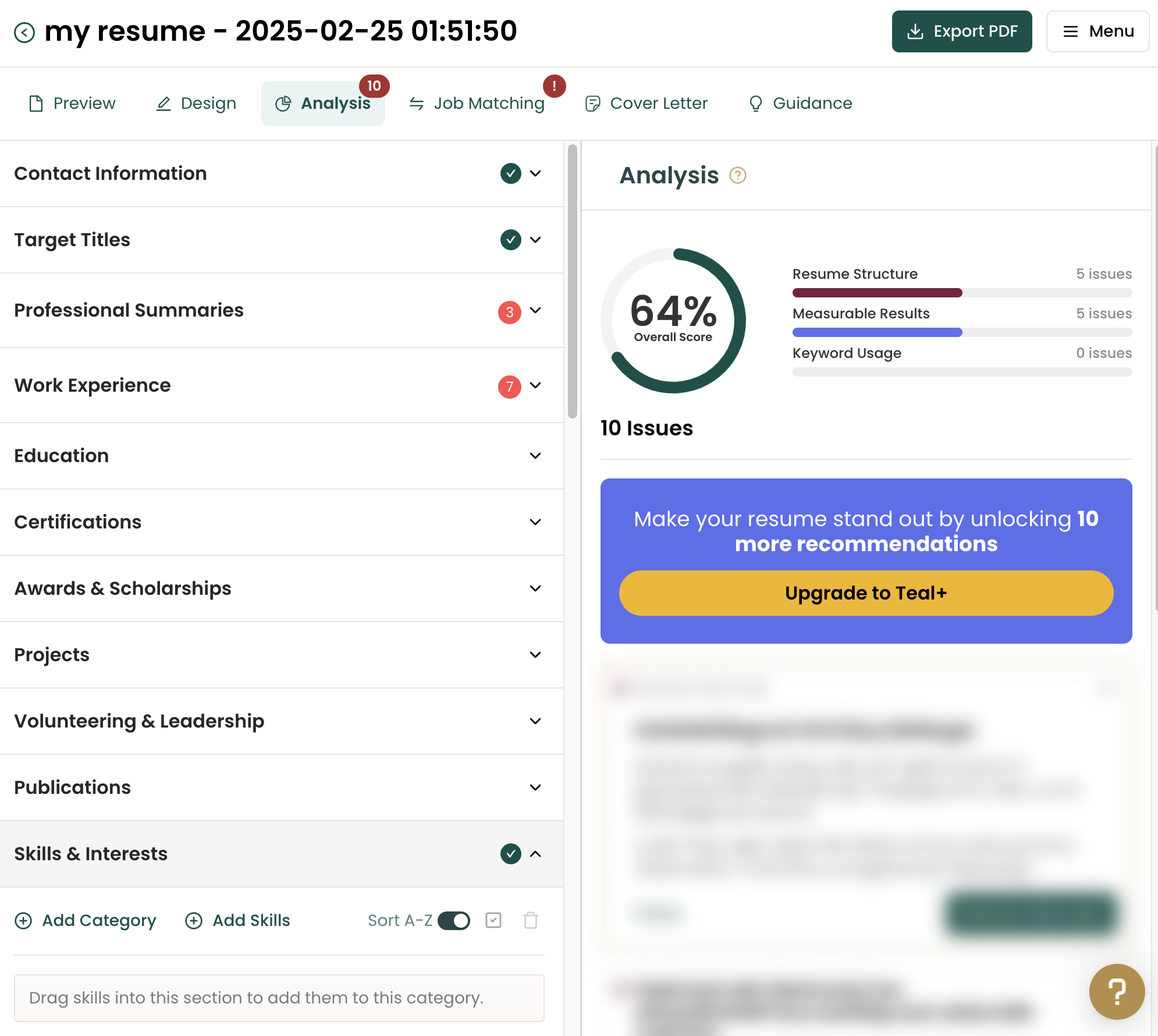Expand the Professional Summaries section
The image size is (1158, 1036).
pyautogui.click(x=535, y=310)
